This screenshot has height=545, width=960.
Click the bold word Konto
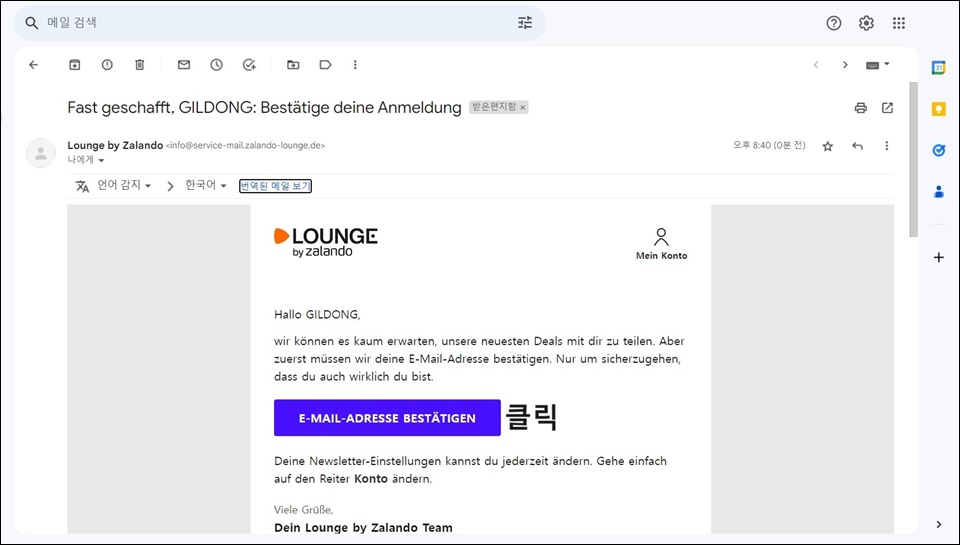click(x=371, y=479)
